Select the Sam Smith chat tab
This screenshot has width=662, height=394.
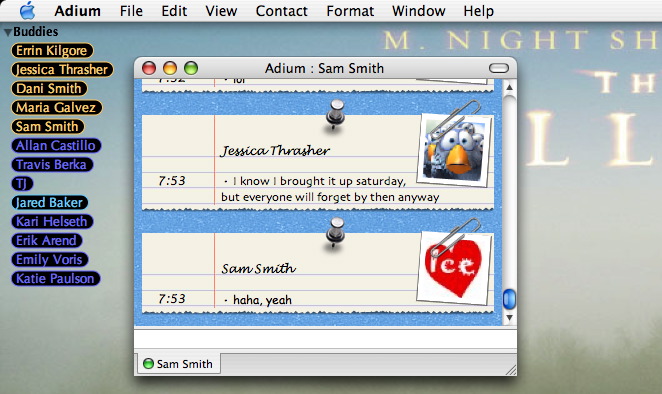pyautogui.click(x=179, y=364)
